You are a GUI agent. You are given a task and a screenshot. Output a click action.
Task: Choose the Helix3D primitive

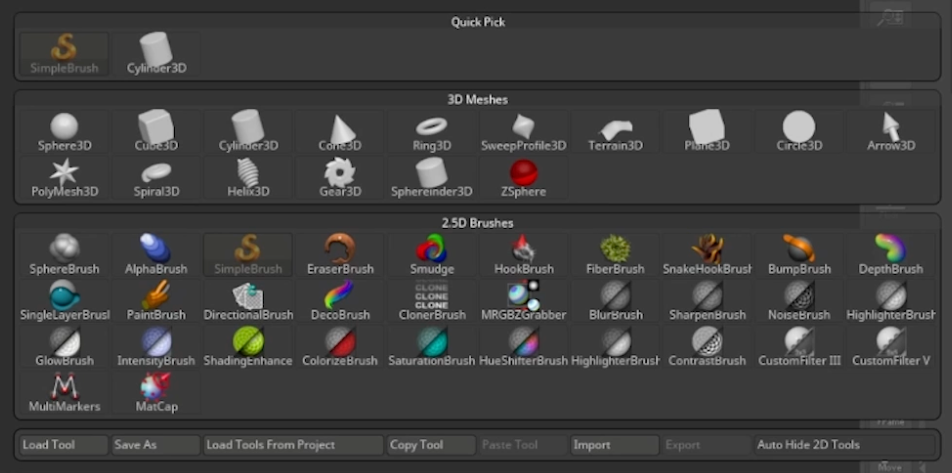click(x=248, y=178)
